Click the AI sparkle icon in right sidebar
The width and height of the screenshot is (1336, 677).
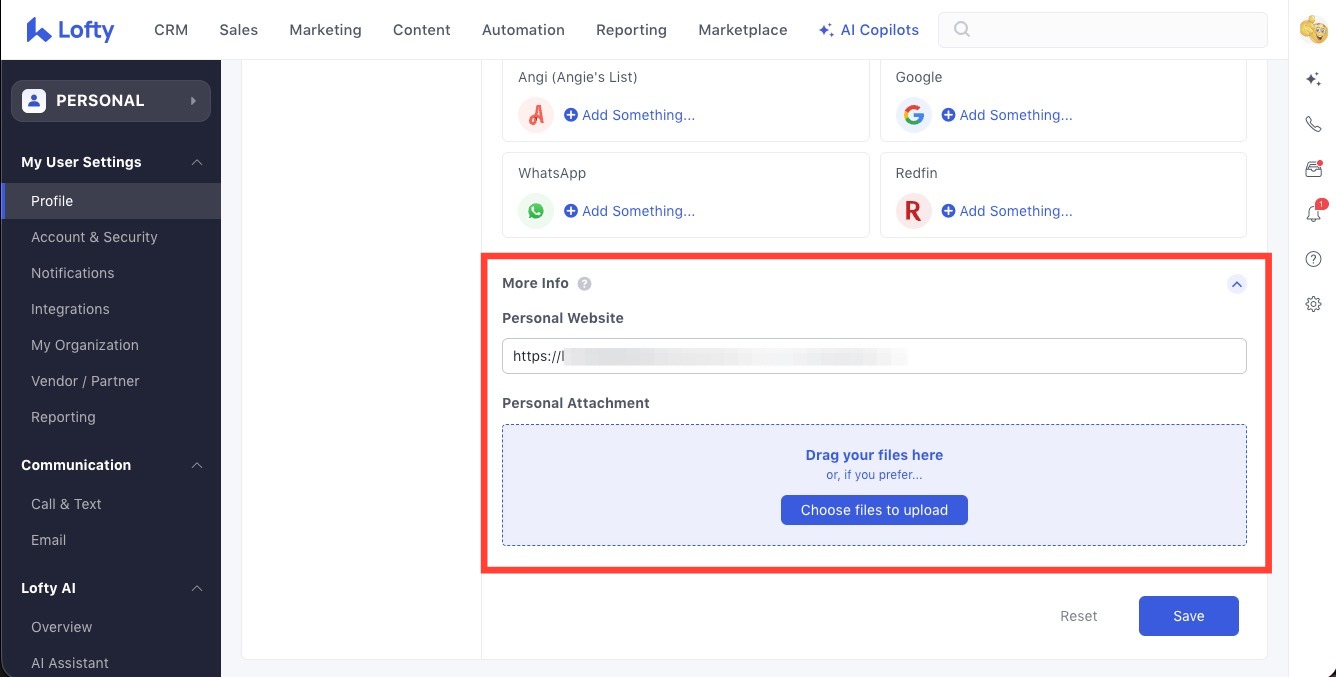click(1314, 80)
